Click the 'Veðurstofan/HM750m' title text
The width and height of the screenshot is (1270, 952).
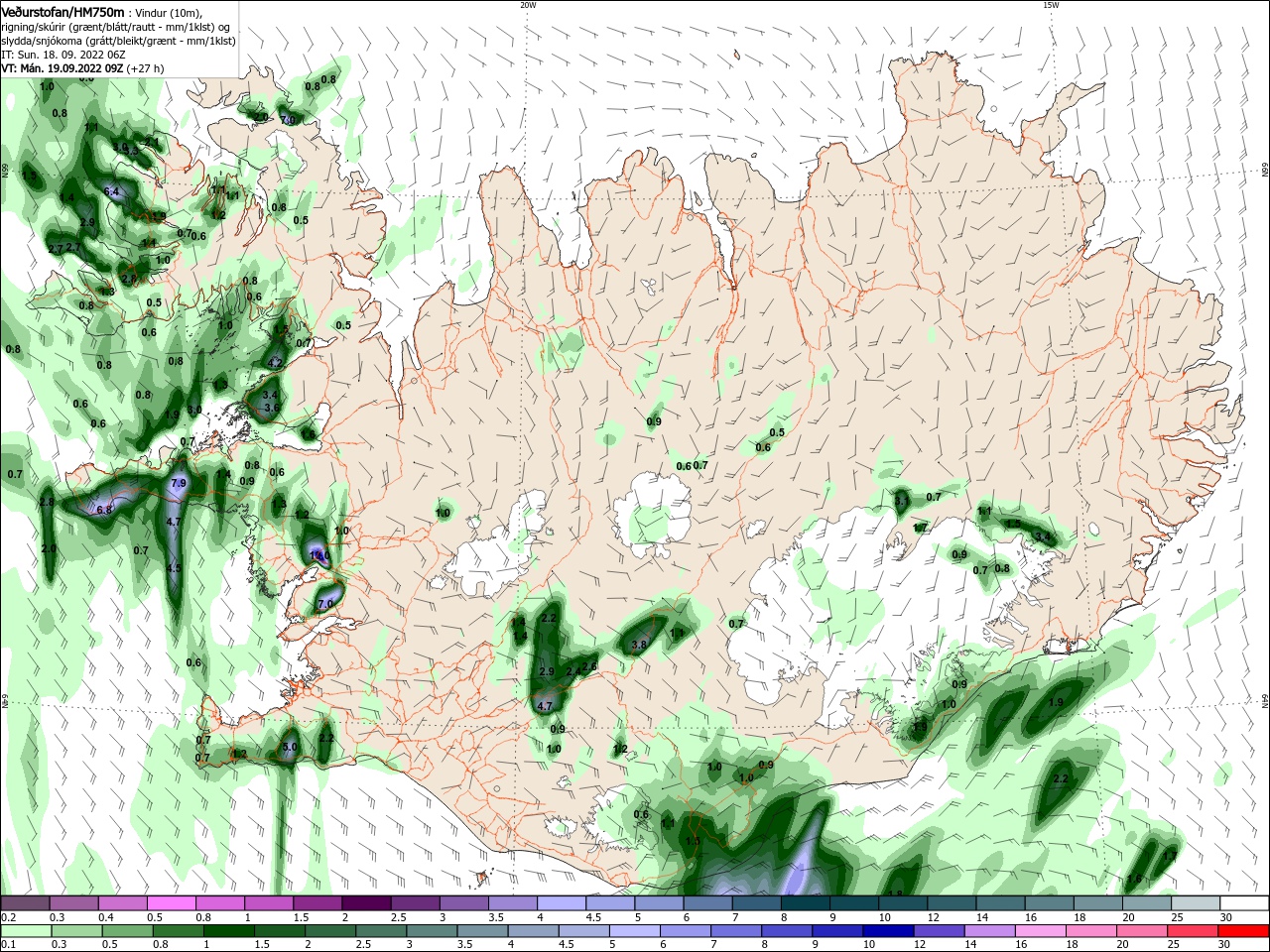tap(63, 11)
